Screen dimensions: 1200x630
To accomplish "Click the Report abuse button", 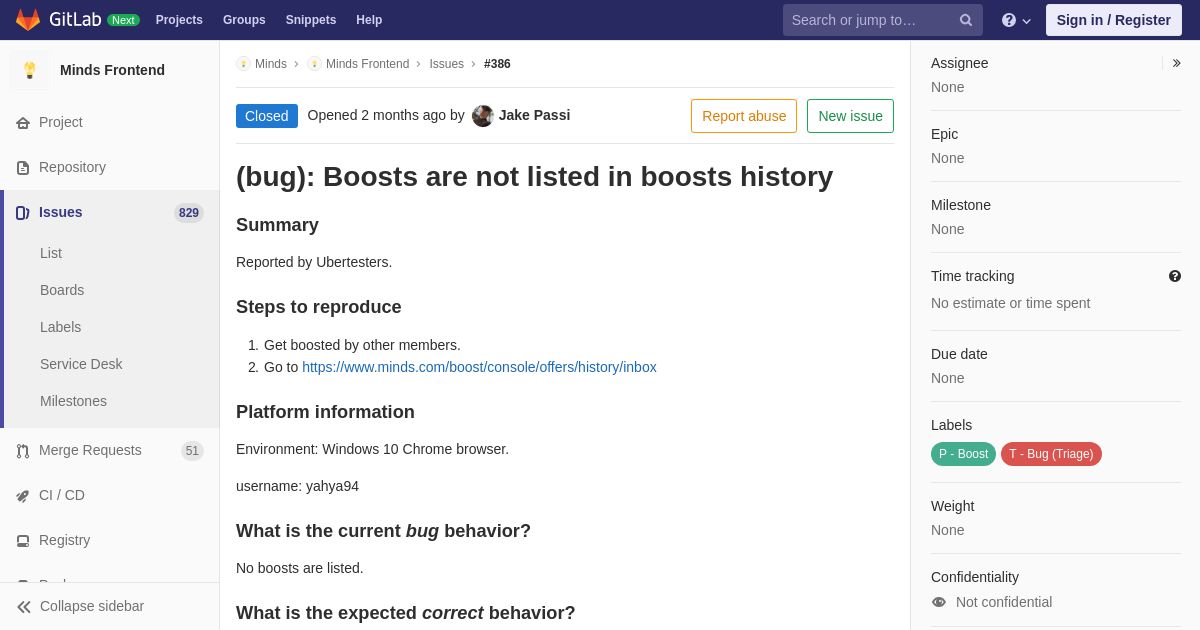I will pos(744,116).
